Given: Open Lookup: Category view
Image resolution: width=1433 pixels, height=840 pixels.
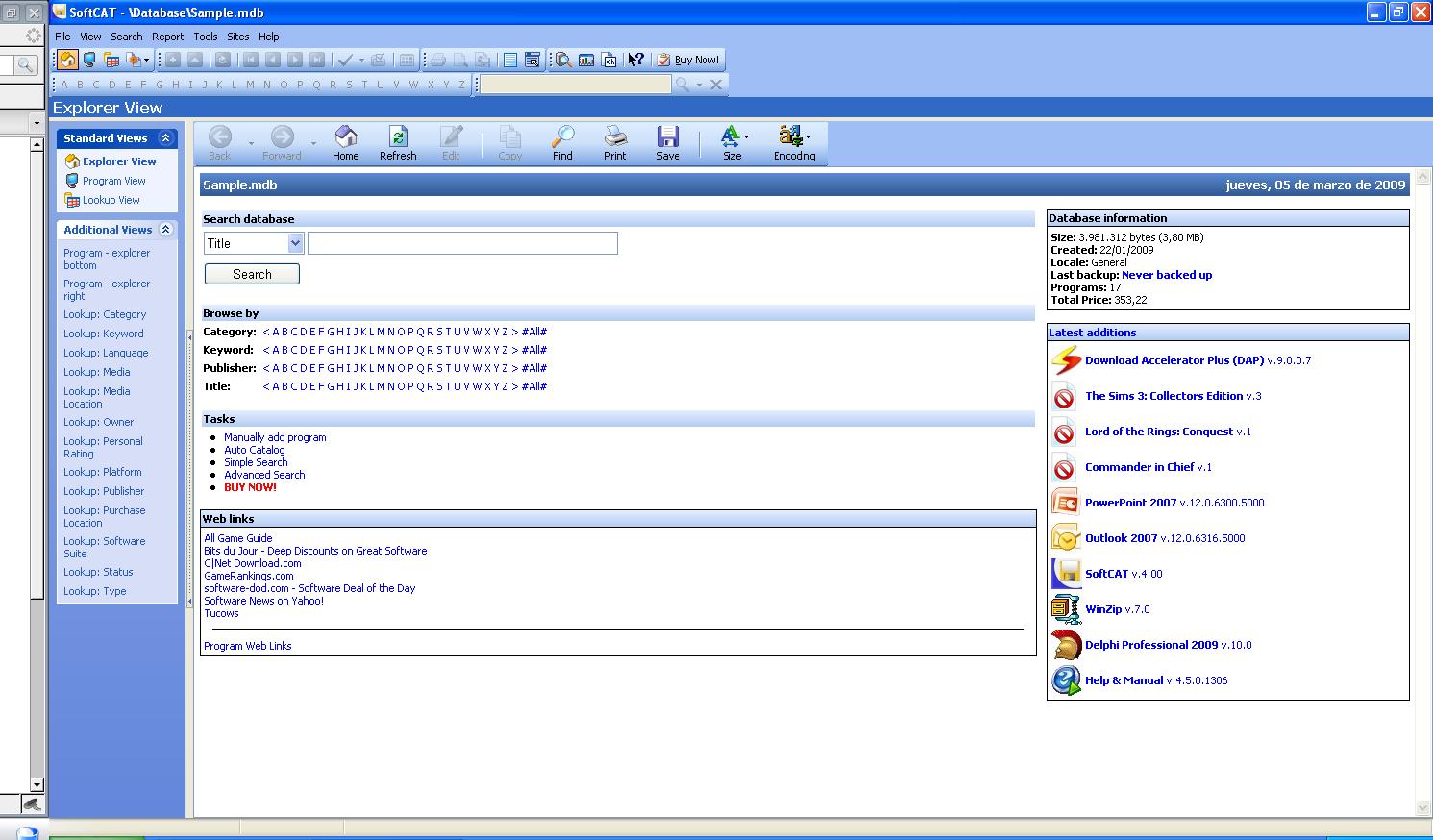Looking at the screenshot, I should (105, 314).
